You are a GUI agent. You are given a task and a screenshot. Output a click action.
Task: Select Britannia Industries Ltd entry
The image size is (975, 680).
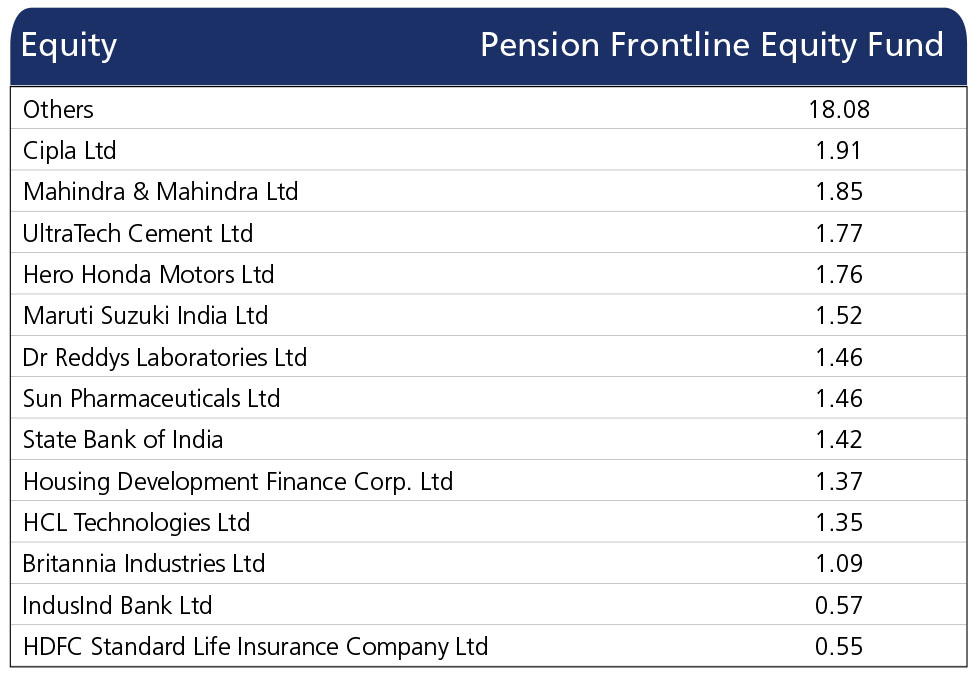coord(144,564)
